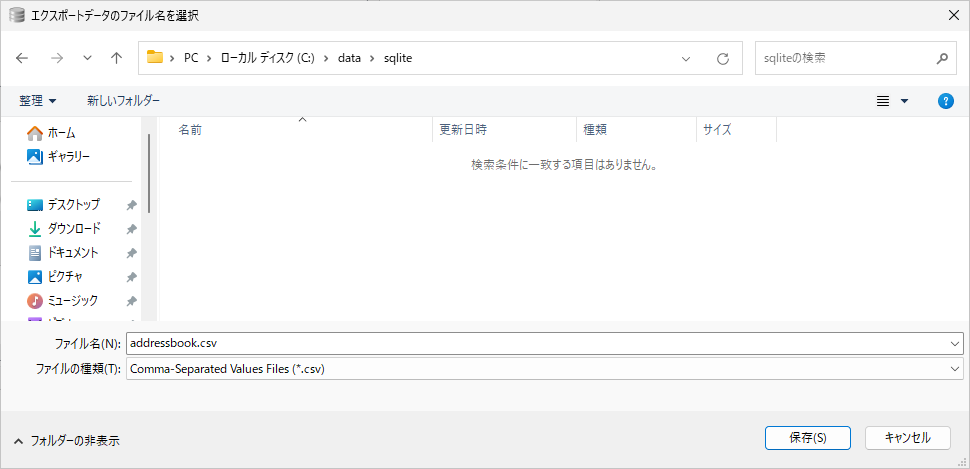Open the 整理 menu

(38, 101)
